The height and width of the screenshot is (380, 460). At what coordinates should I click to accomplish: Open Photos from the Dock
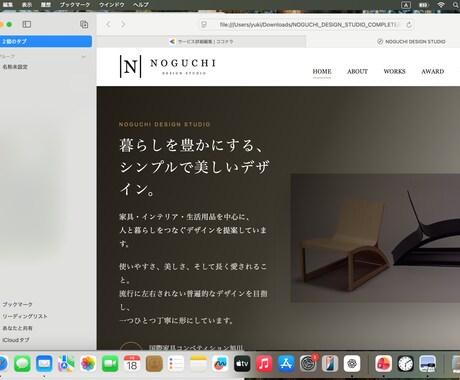[88, 364]
